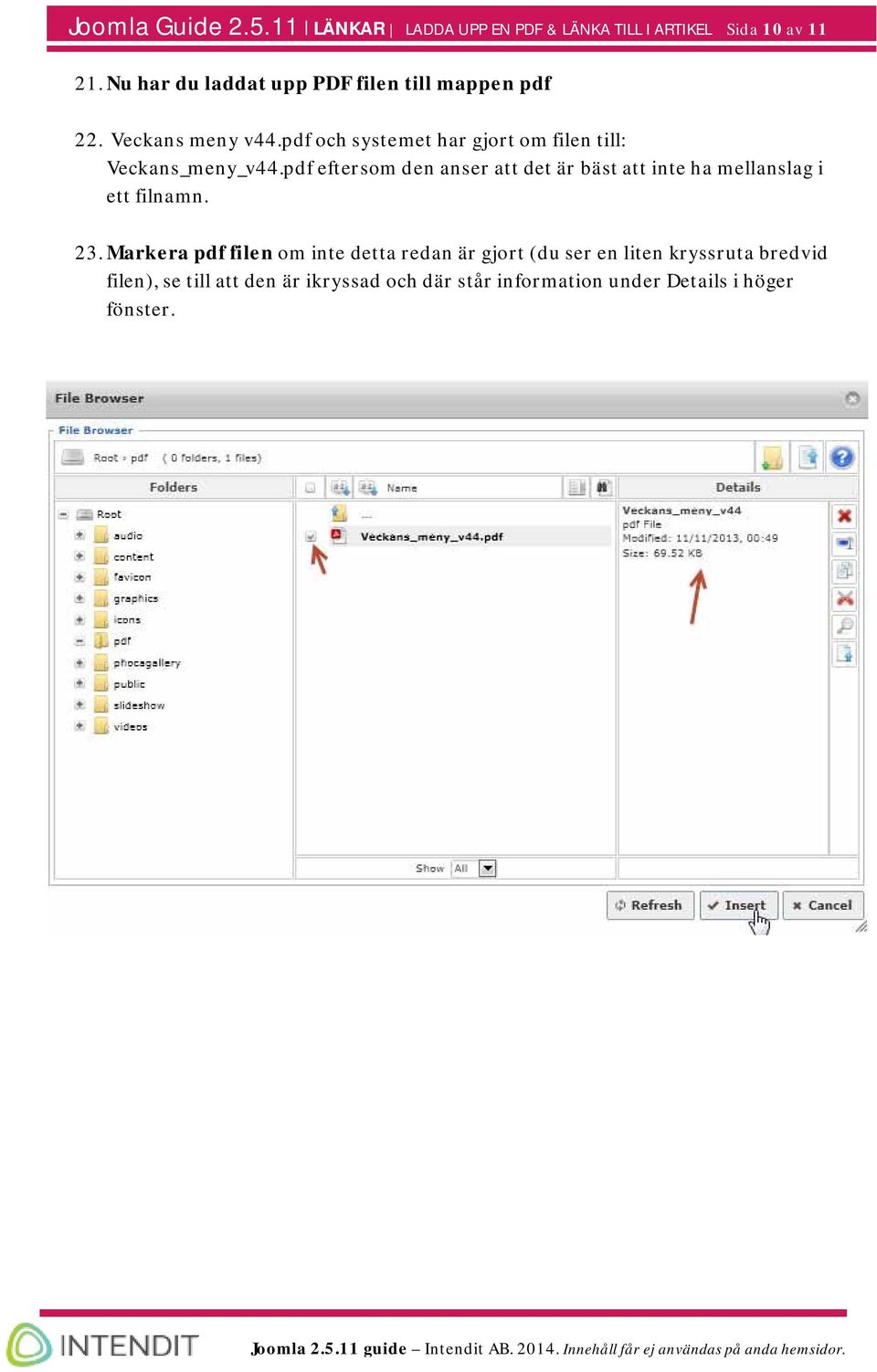Click the '( 0 folders, 1 files)' text

coord(212,458)
